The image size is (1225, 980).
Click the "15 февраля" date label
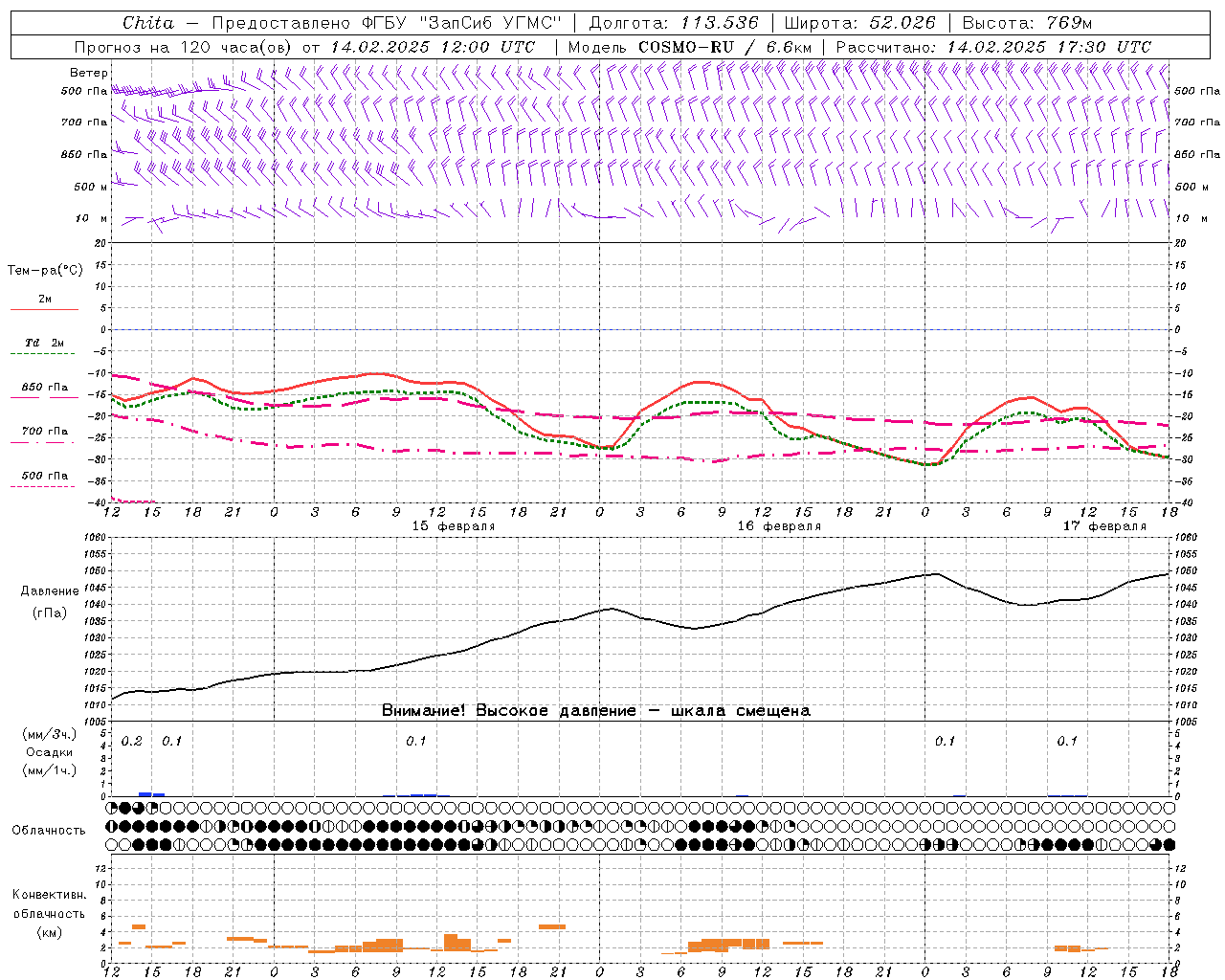(x=454, y=526)
